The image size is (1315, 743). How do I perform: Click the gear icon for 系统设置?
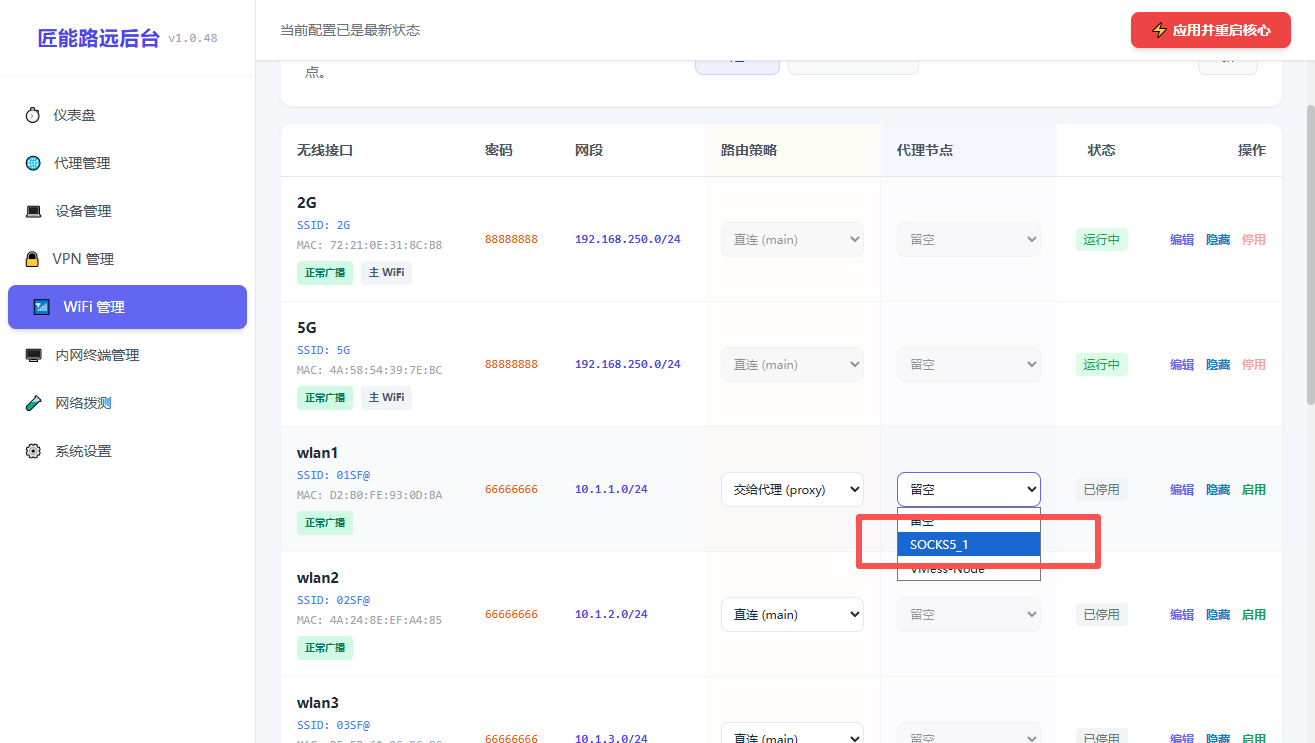34,451
